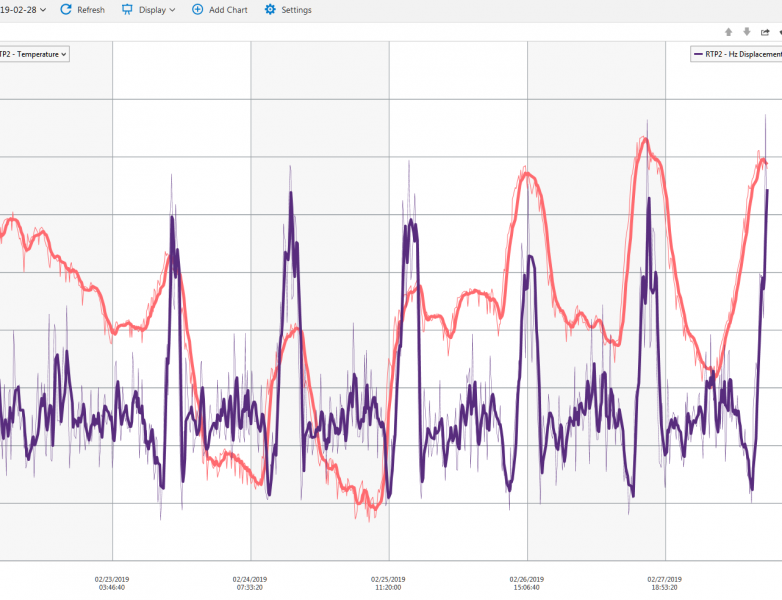The image size is (782, 600).
Task: Click the 02/25/2019 11:20:00 time axis label
Action: point(388,583)
